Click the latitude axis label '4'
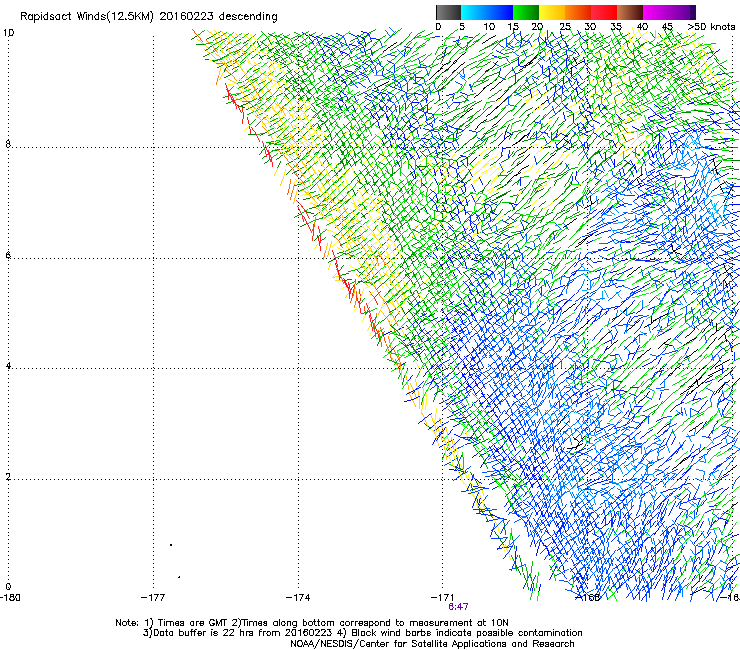Image resolution: width=740 pixels, height=650 pixels. [x=8, y=366]
